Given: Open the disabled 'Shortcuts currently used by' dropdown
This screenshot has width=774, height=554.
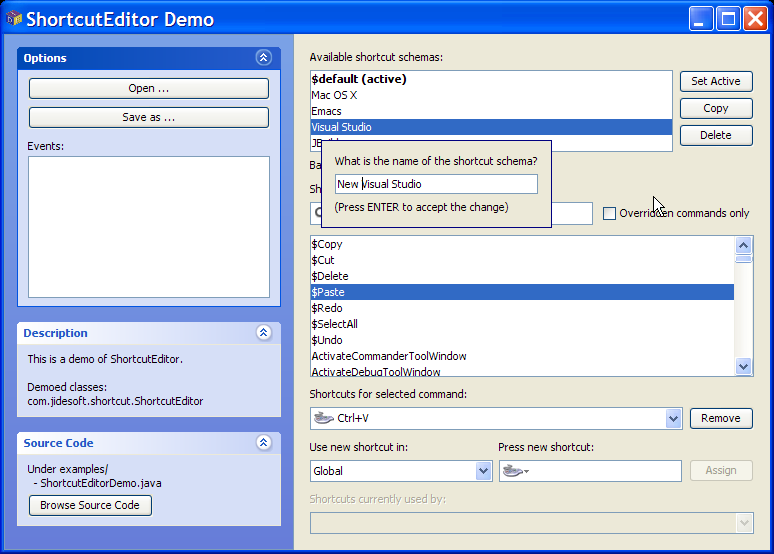Looking at the screenshot, I should (744, 523).
